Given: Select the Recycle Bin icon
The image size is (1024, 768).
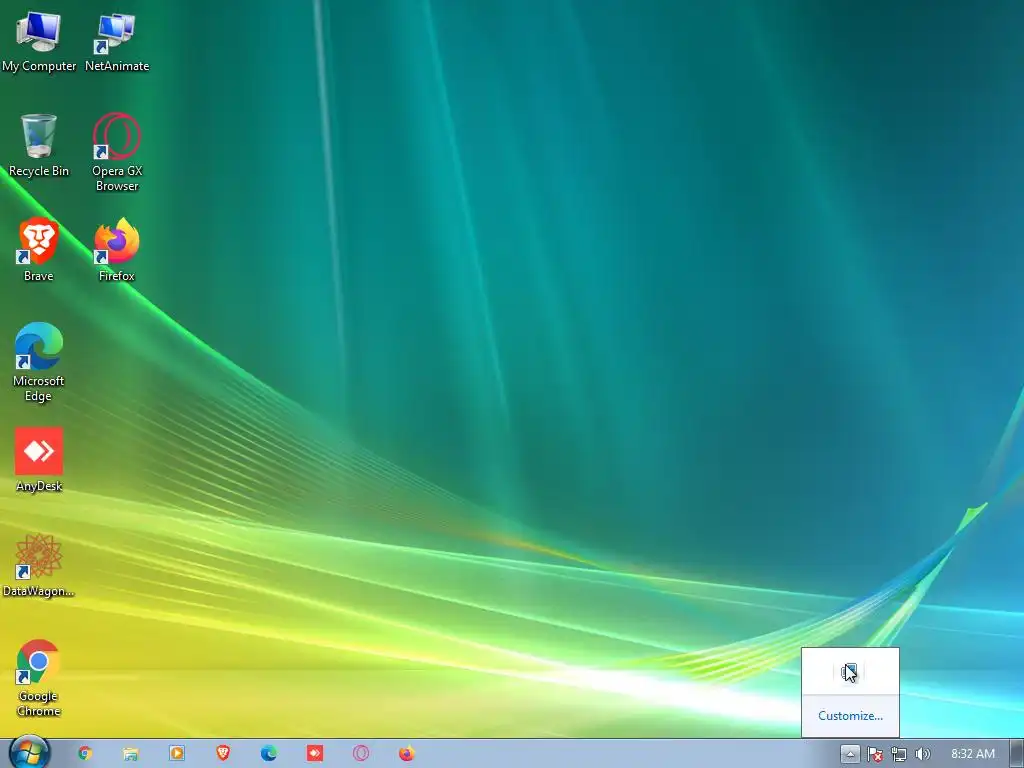Looking at the screenshot, I should pos(39,145).
